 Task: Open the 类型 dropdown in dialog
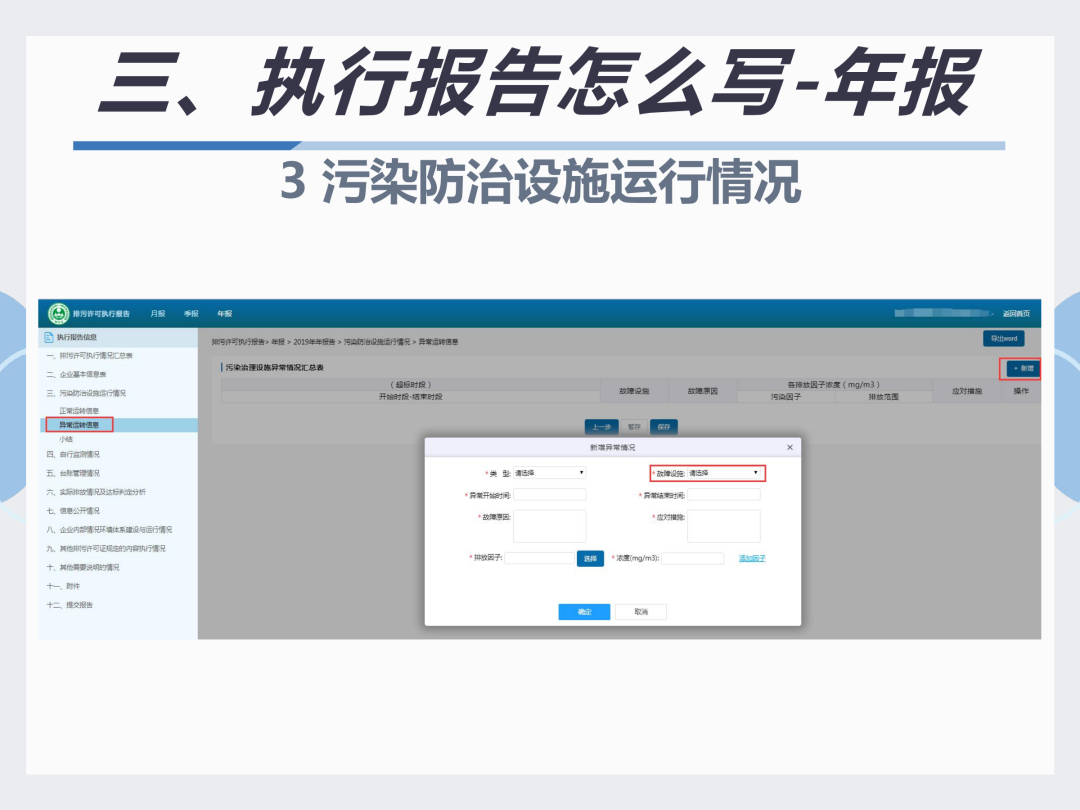coord(550,473)
